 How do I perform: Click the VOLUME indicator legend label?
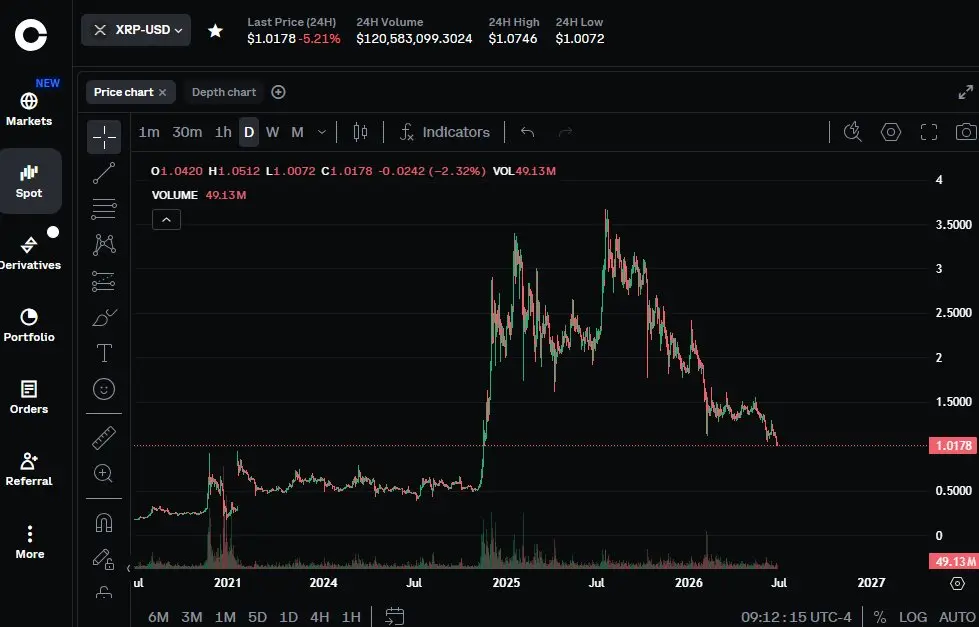(x=175, y=195)
